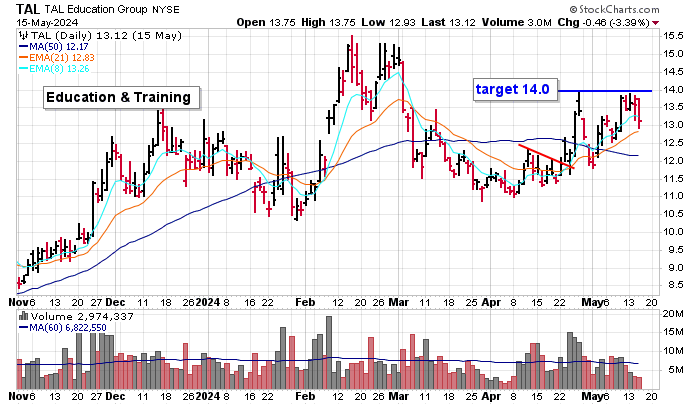Click '2024' on the volume panel date axis

208,396
